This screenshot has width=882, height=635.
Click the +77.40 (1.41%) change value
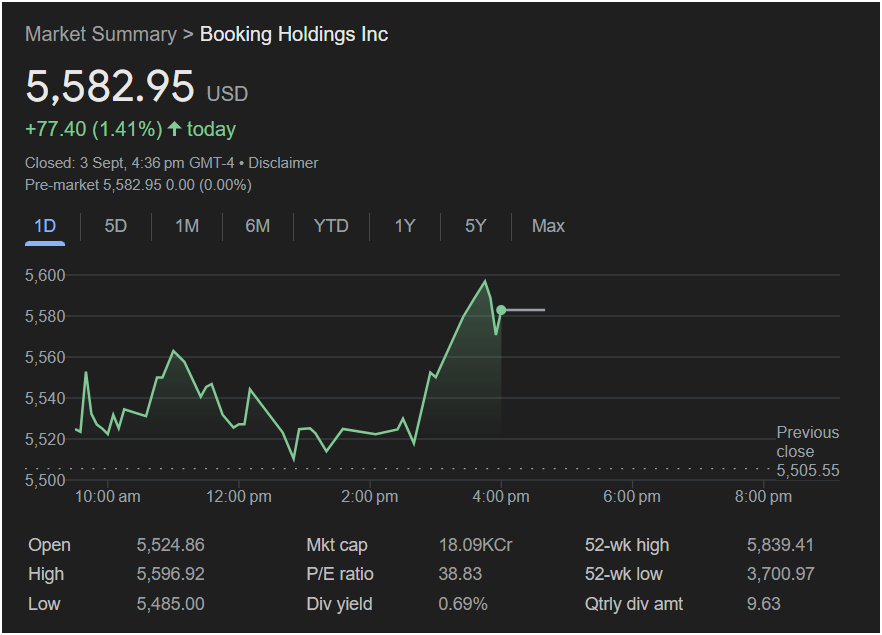click(x=93, y=129)
